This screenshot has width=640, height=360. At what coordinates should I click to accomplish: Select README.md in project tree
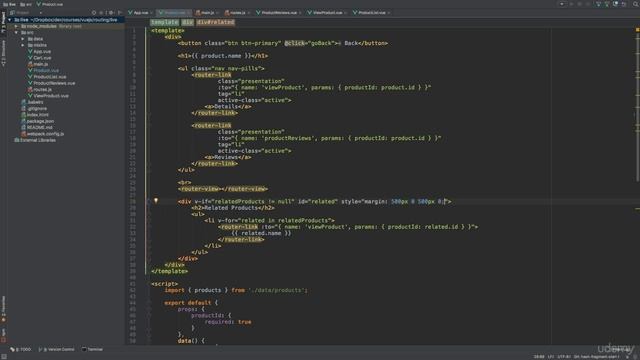pos(37,127)
